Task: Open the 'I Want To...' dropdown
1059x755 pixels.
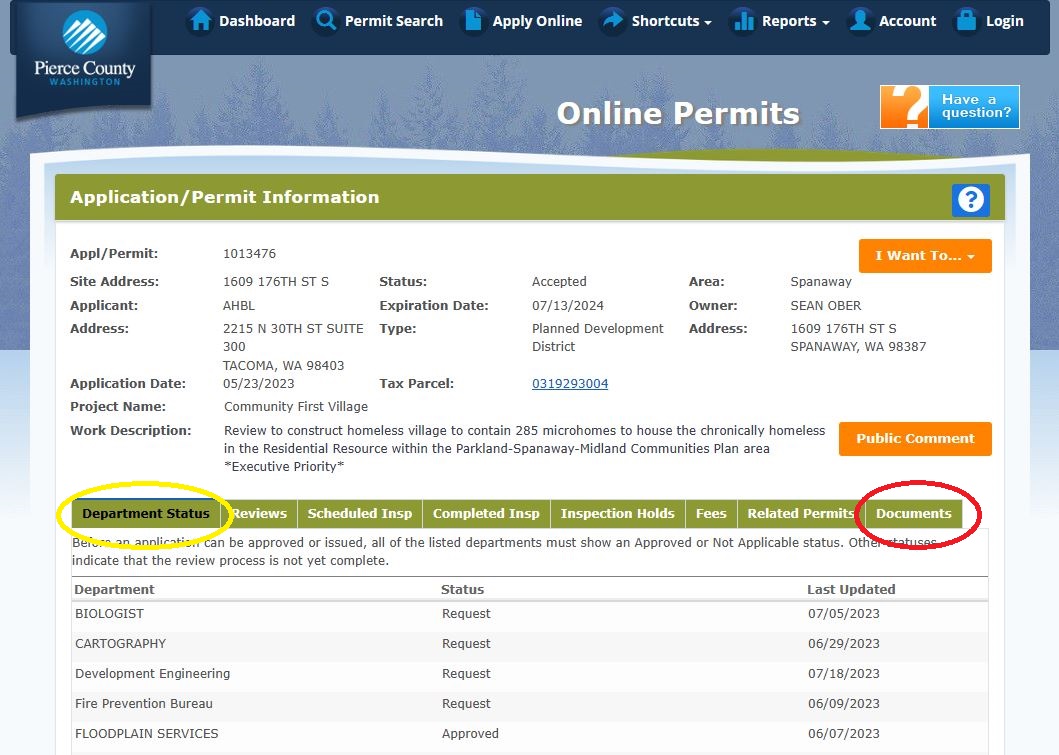Action: coord(925,256)
